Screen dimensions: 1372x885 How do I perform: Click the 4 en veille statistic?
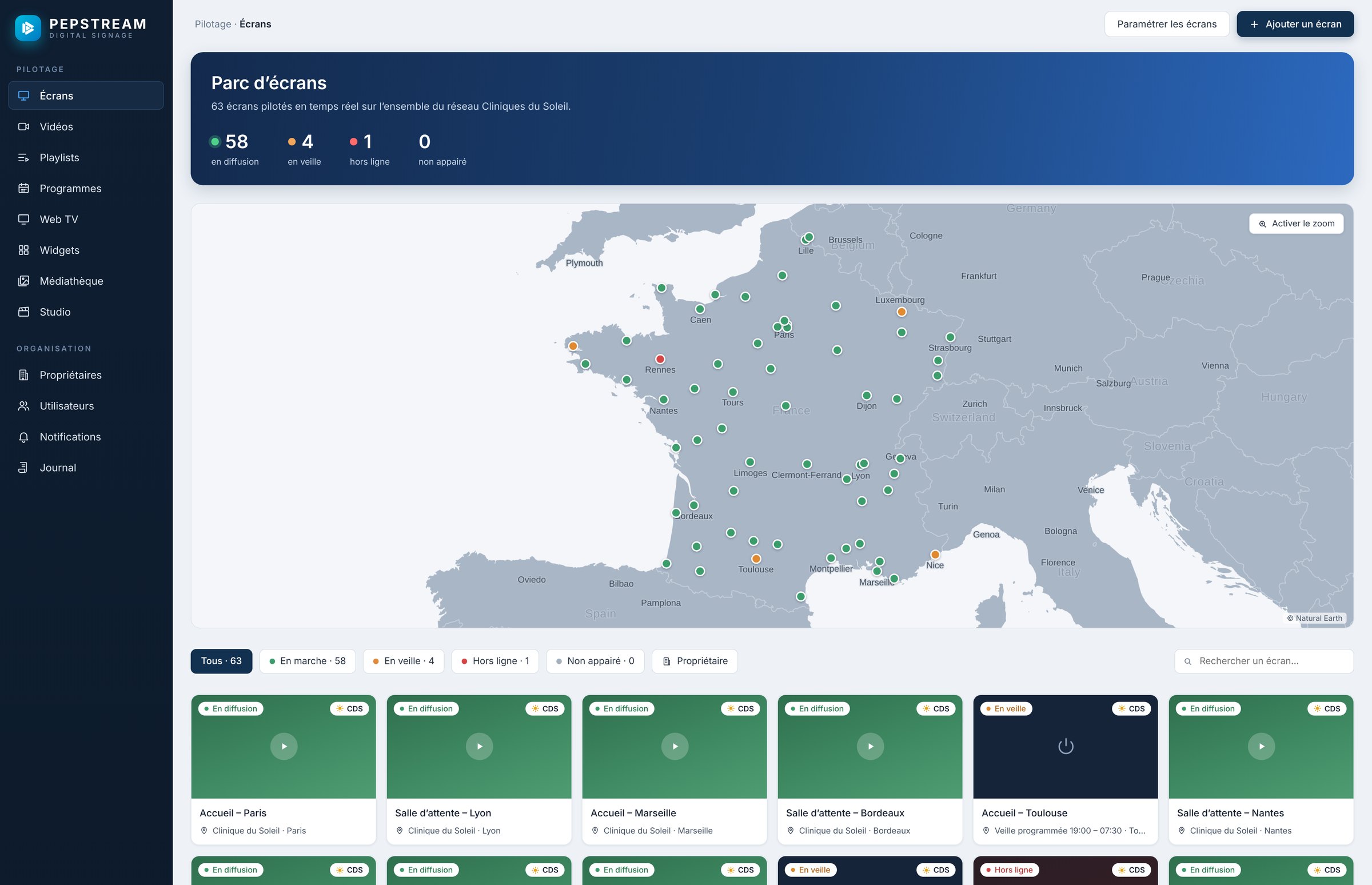(305, 149)
